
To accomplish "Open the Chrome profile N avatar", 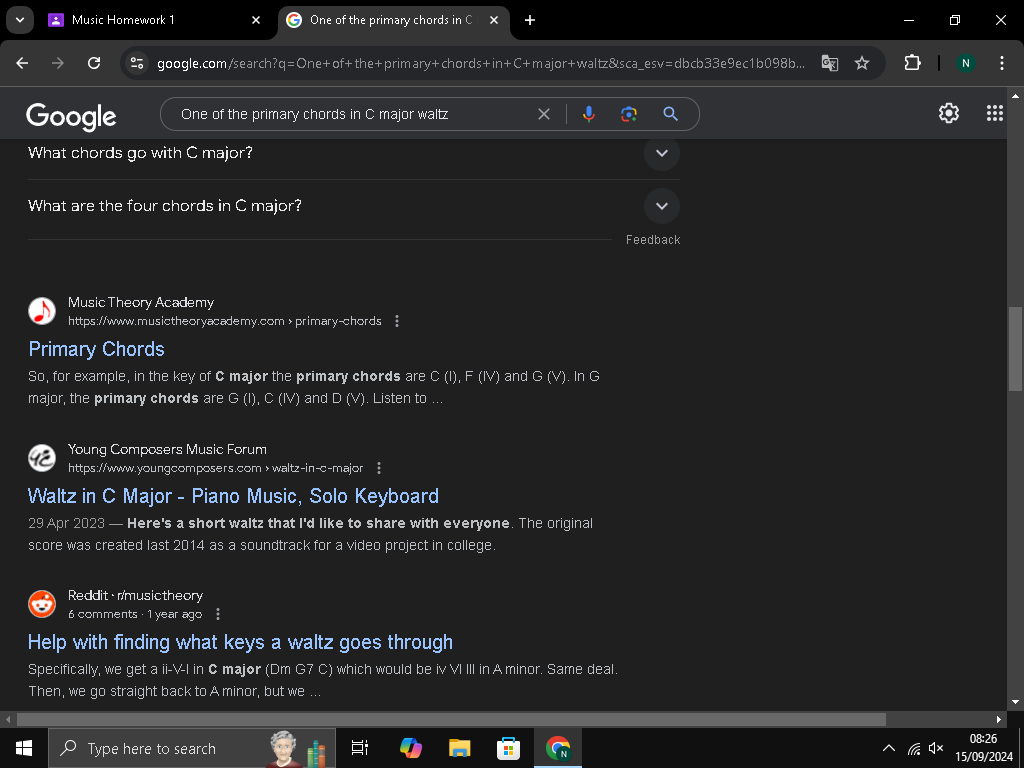I will (965, 63).
